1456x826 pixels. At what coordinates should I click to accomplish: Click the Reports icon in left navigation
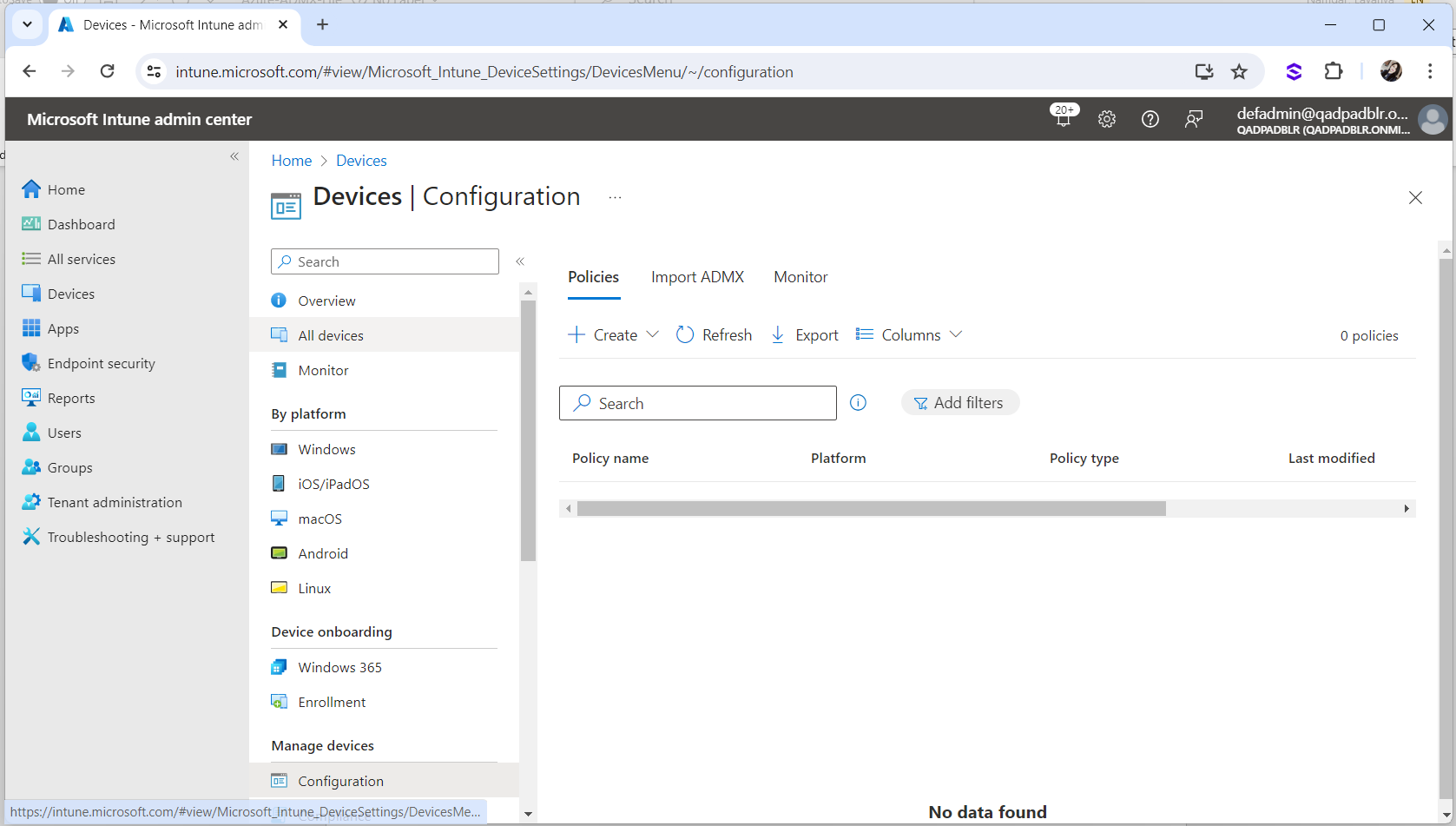tap(31, 398)
